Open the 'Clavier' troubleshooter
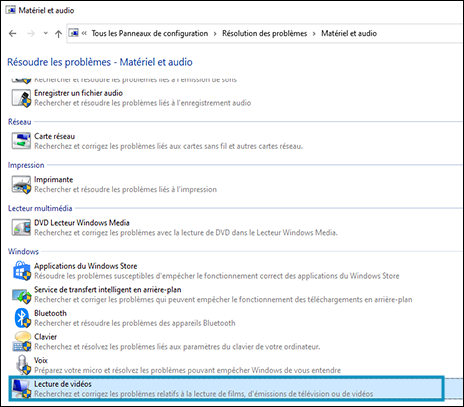Viewport: 464px width, 407px height. click(45, 337)
